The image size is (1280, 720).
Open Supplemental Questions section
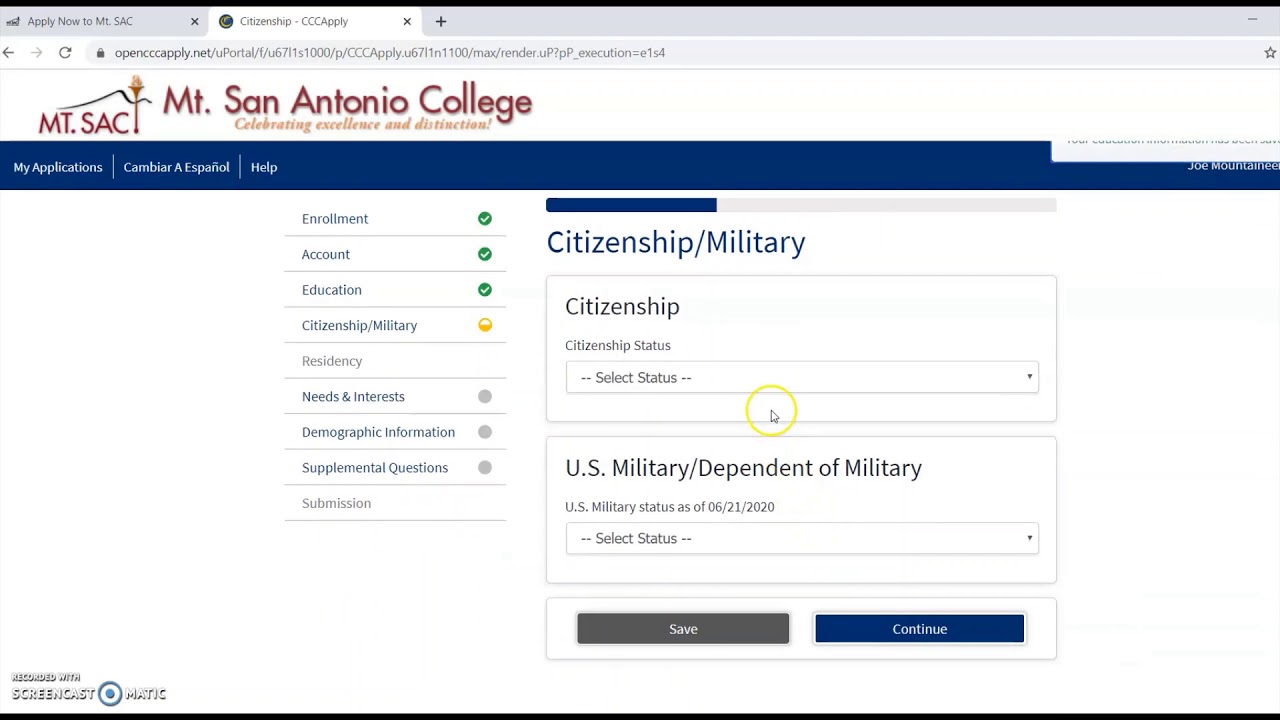pyautogui.click(x=375, y=467)
